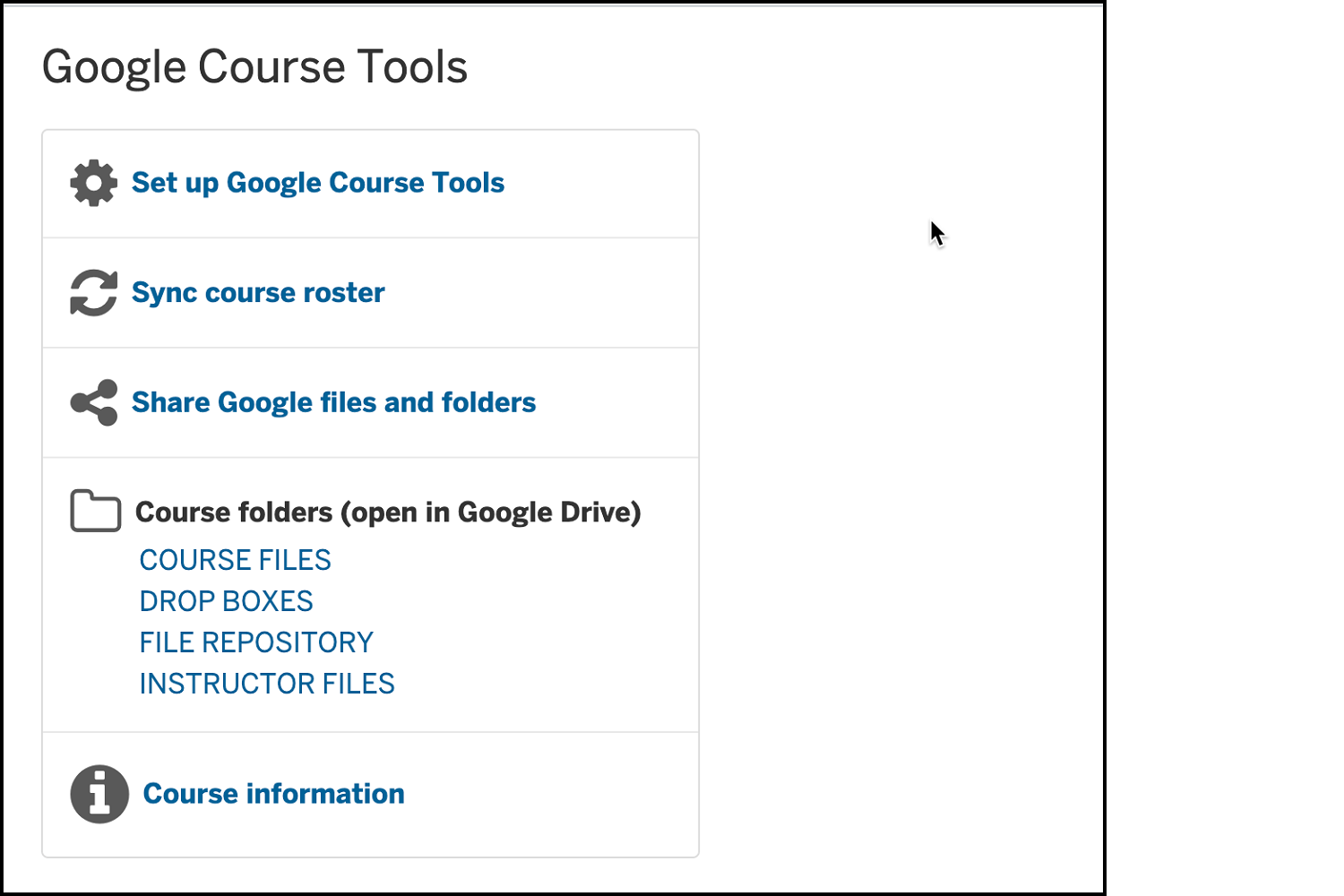Open the INSTRUCTOR FILES folder link
The height and width of the screenshot is (896, 1344).
tap(267, 684)
